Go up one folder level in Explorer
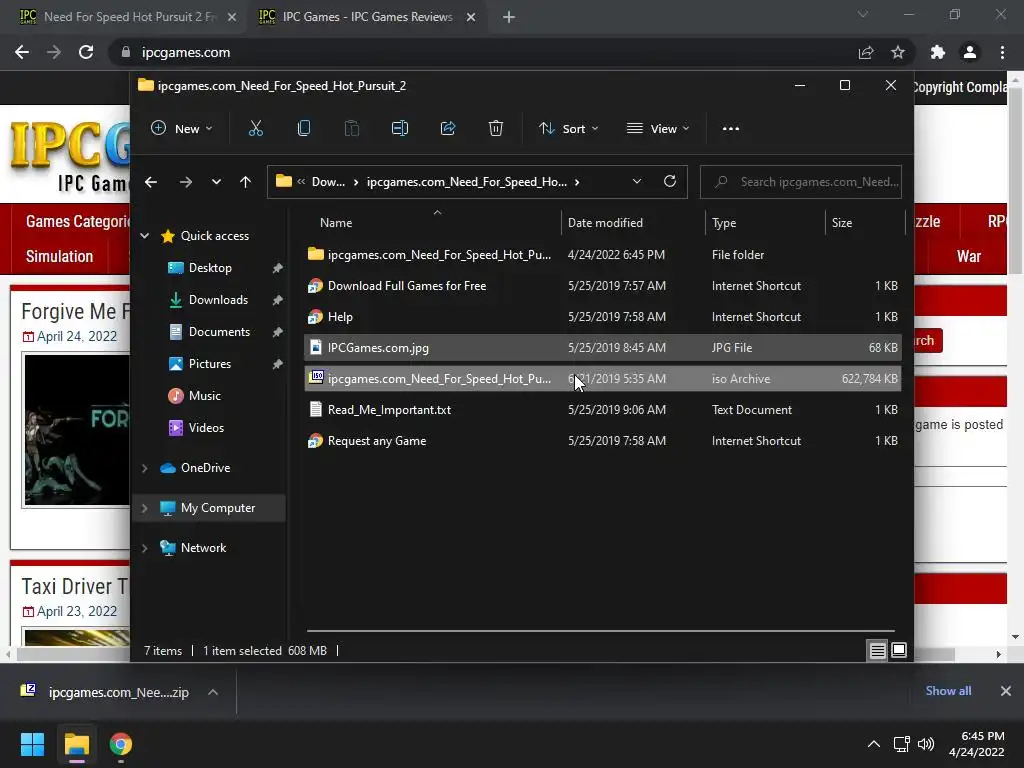Image resolution: width=1024 pixels, height=768 pixels. pos(246,182)
